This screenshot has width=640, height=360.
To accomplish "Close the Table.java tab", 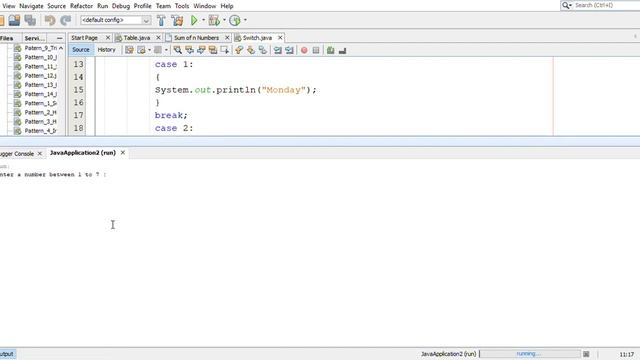I will (x=158, y=38).
